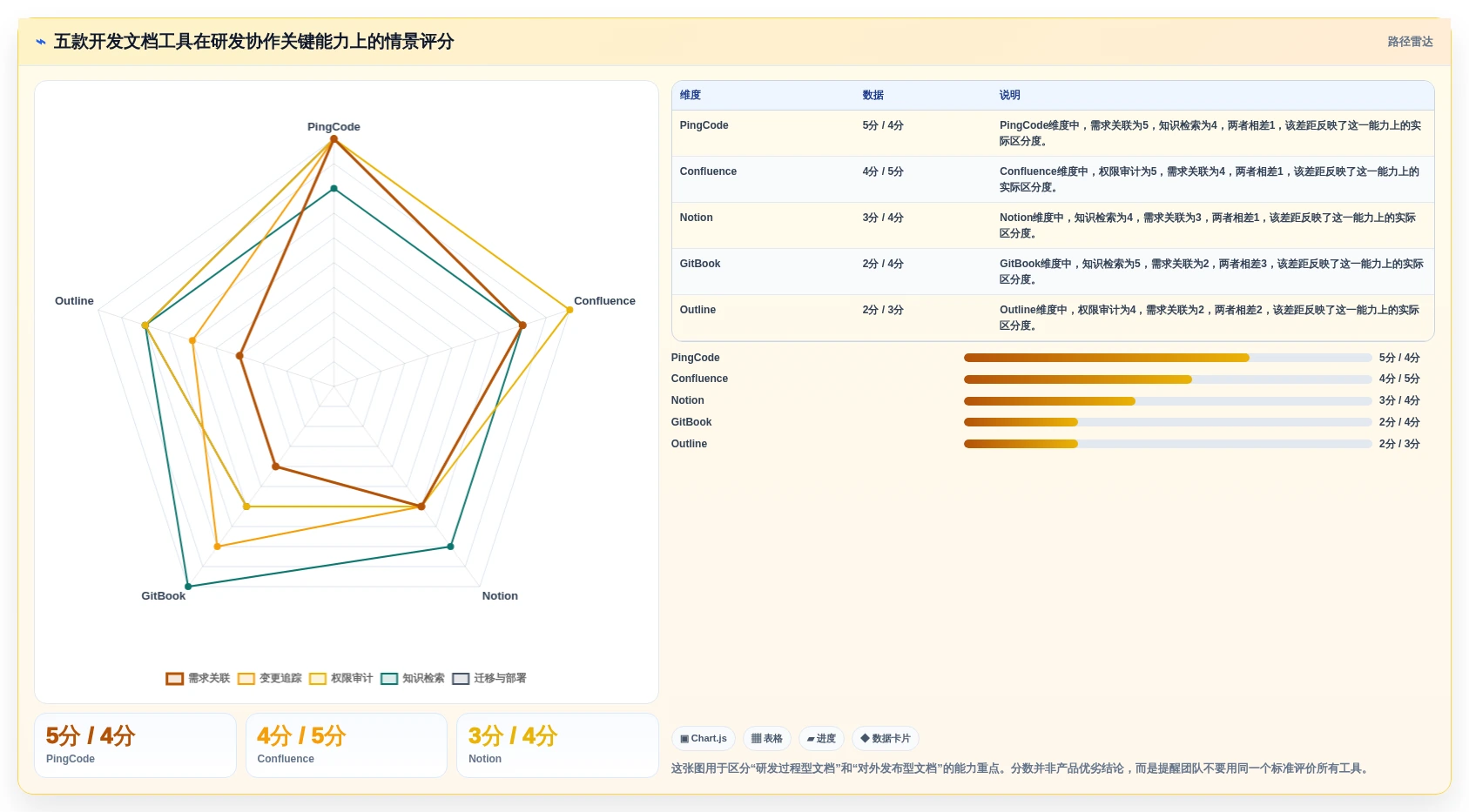Click the Notion progress bar
The image size is (1469, 812).
[x=1168, y=401]
